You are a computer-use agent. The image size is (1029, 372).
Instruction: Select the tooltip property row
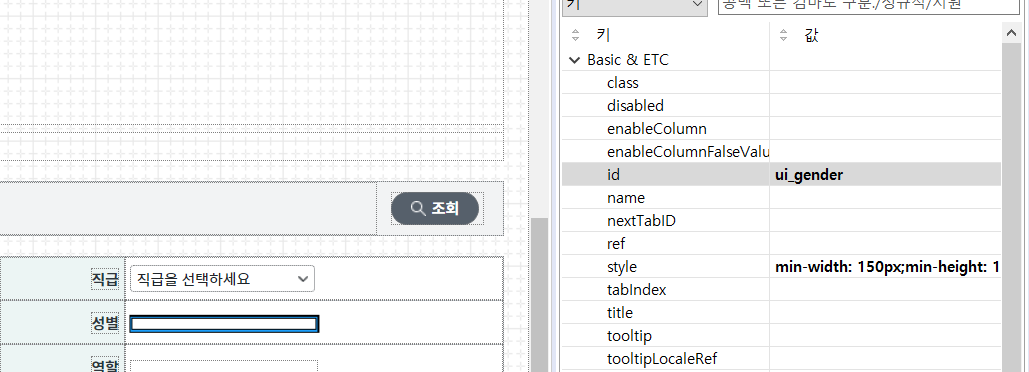click(x=781, y=336)
